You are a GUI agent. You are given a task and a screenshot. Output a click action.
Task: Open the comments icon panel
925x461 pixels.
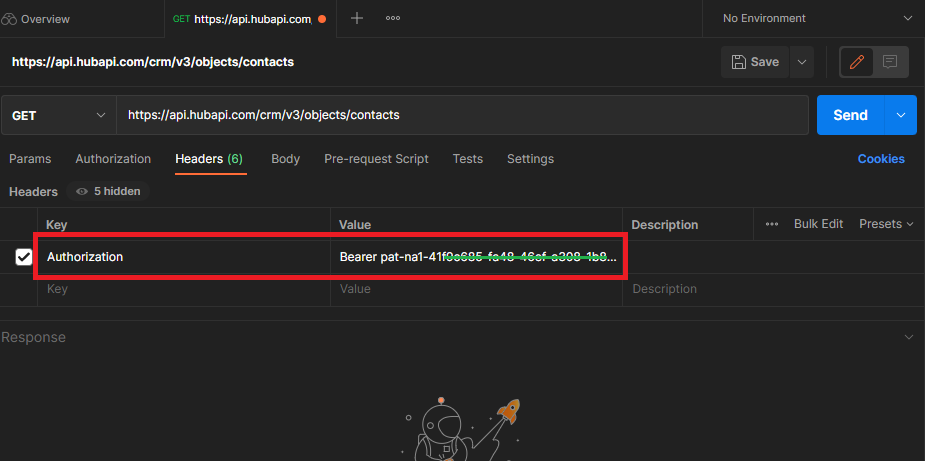click(890, 62)
